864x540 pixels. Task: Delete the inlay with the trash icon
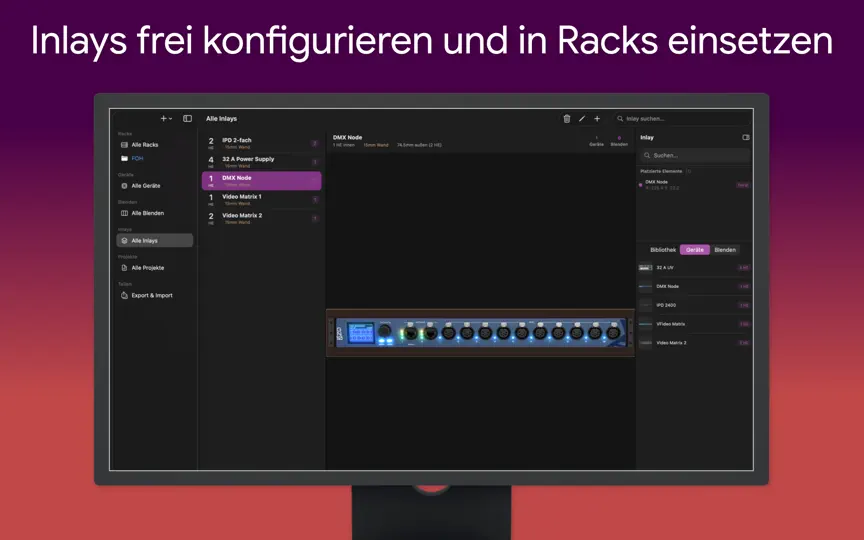pos(566,118)
